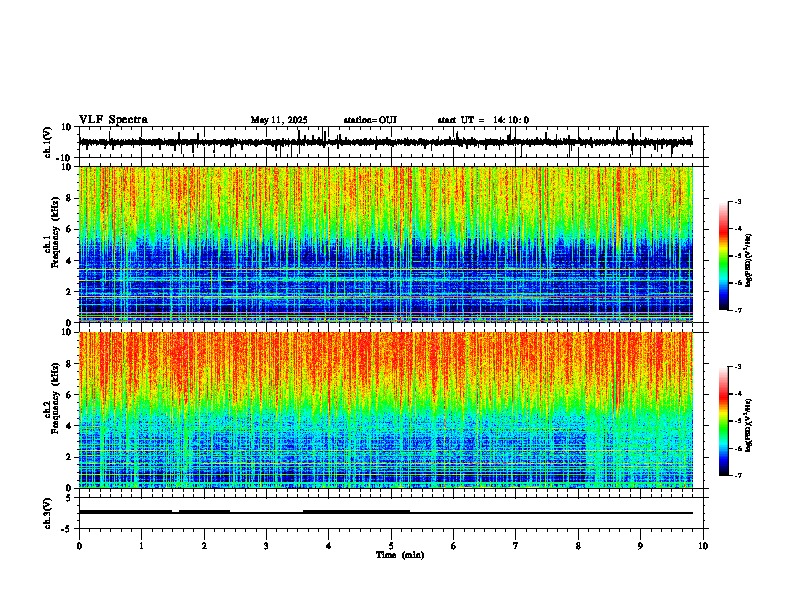Click tick label "5" on the Time axis
The height and width of the screenshot is (612, 792).
[x=391, y=546]
